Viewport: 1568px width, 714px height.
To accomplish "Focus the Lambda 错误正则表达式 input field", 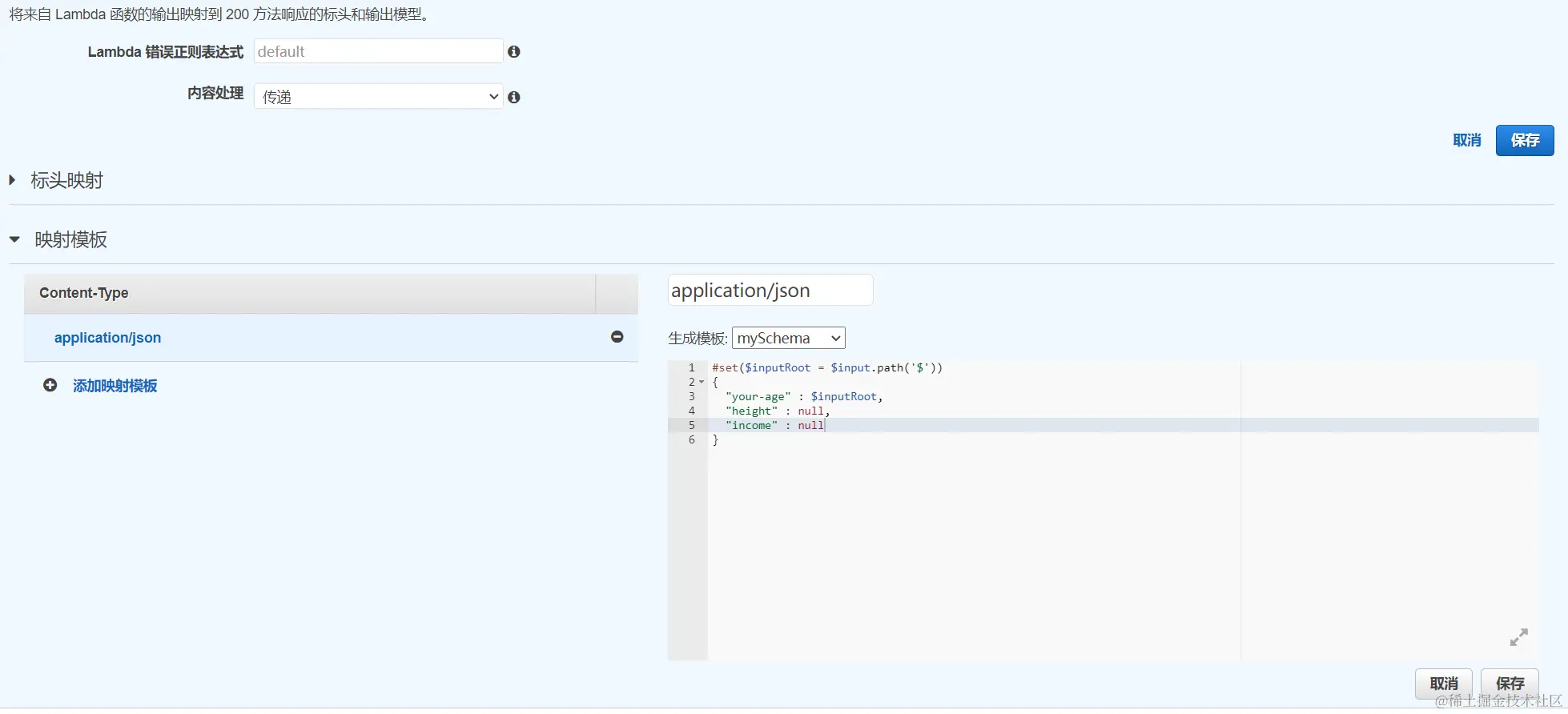I will (x=379, y=51).
